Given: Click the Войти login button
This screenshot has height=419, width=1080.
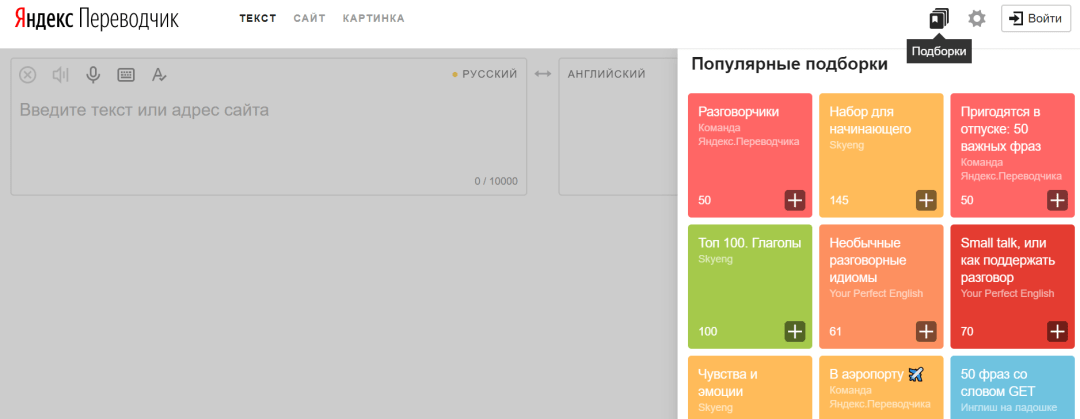Looking at the screenshot, I should coord(1036,19).
